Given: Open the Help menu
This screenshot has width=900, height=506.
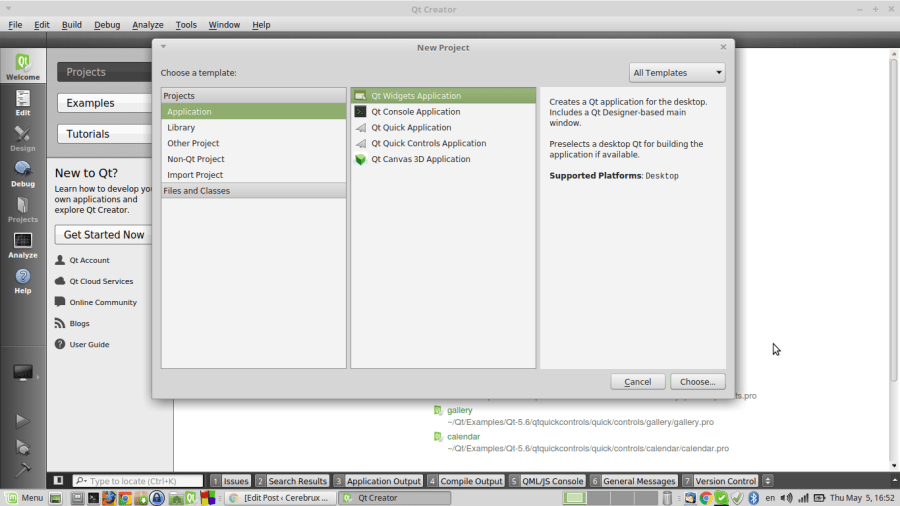Looking at the screenshot, I should click(x=261, y=25).
